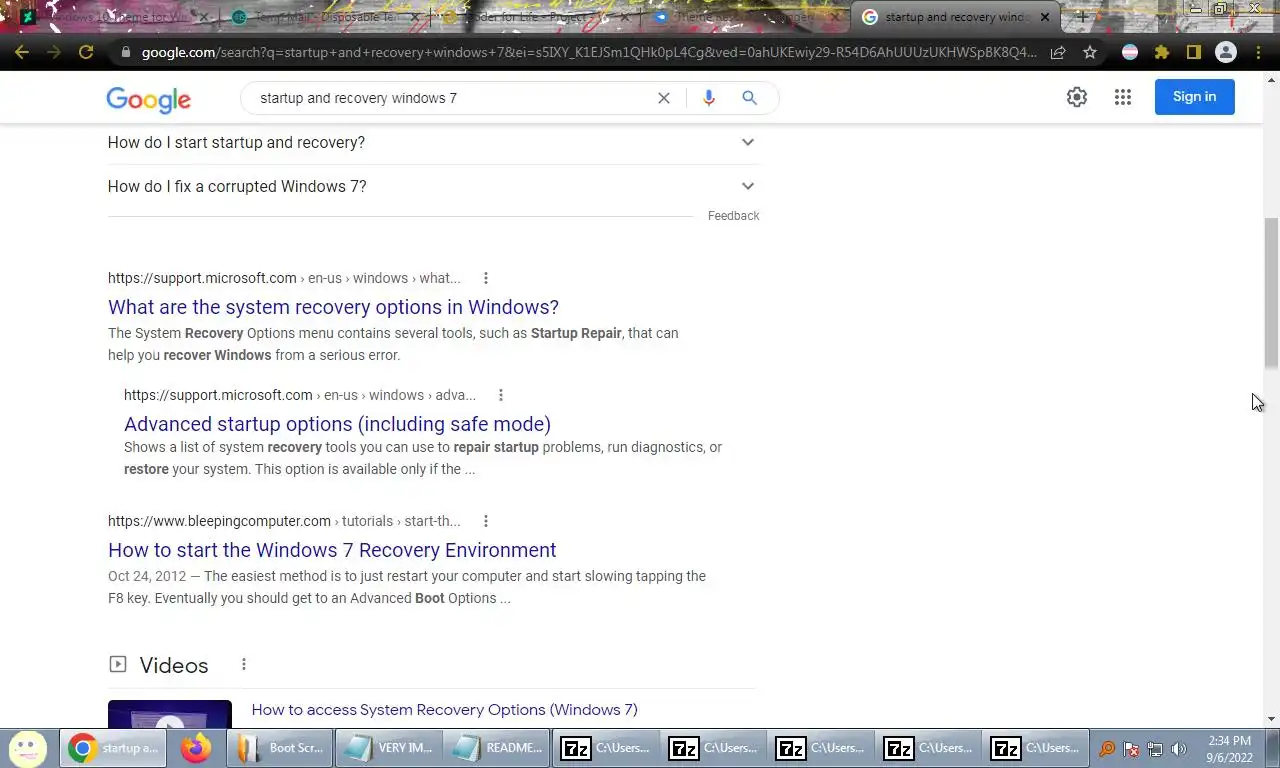Image resolution: width=1280 pixels, height=768 pixels.
Task: Open options for system recovery options result
Action: coord(486,278)
